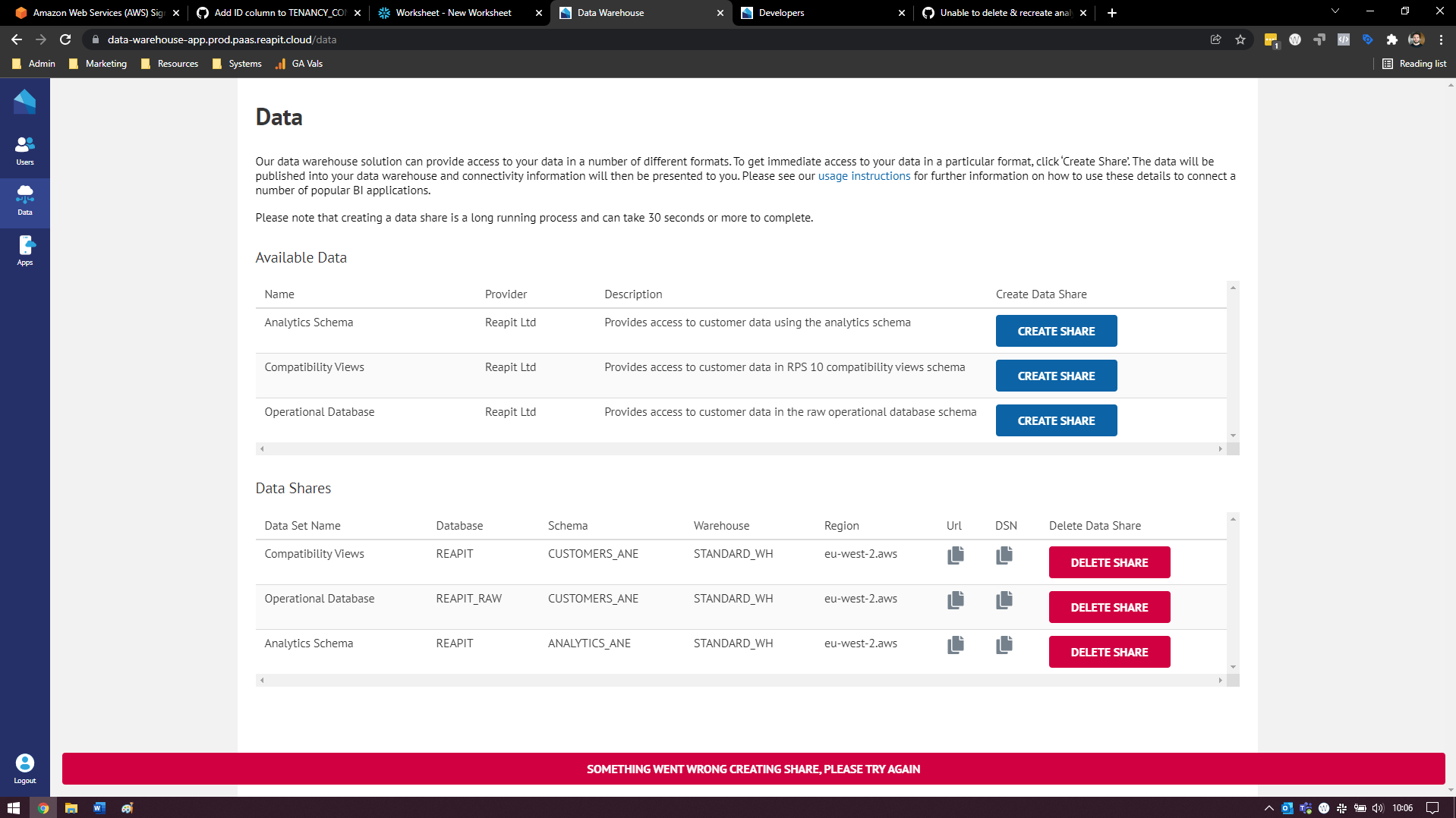
Task: Open Microsoft Word from the taskbar
Action: [99, 807]
